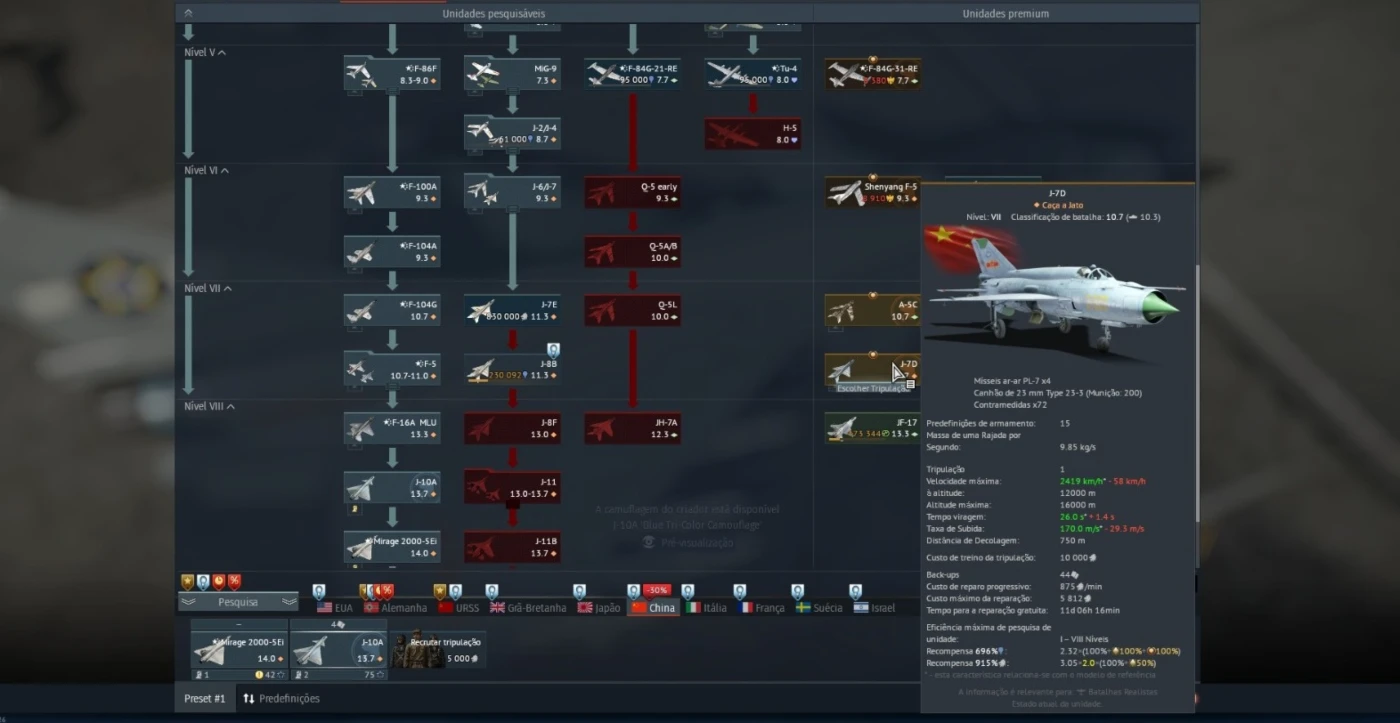
Task: Click the -30% discount badge above China
Action: coord(657,590)
